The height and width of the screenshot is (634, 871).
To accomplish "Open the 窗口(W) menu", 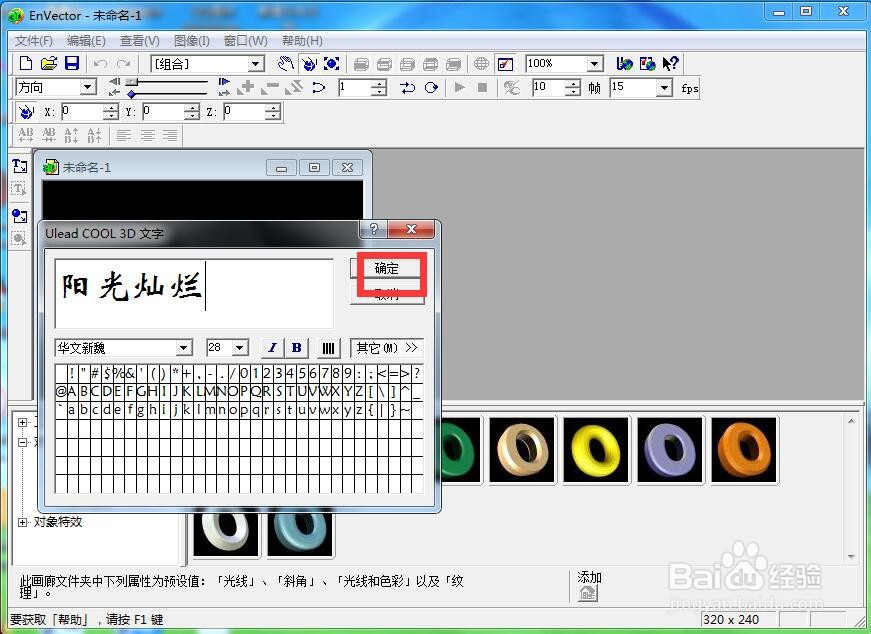I will (x=246, y=41).
